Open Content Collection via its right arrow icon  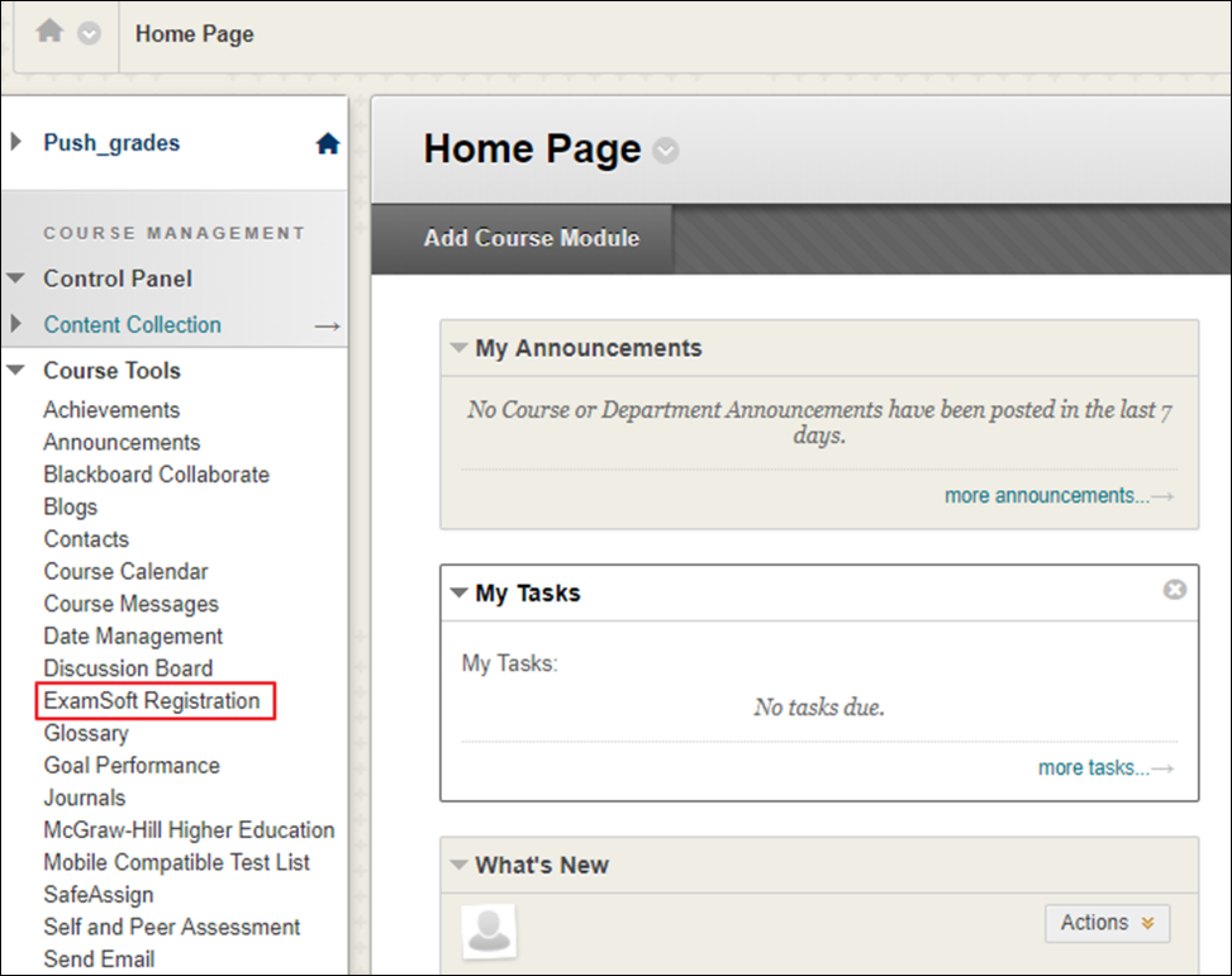pos(327,325)
